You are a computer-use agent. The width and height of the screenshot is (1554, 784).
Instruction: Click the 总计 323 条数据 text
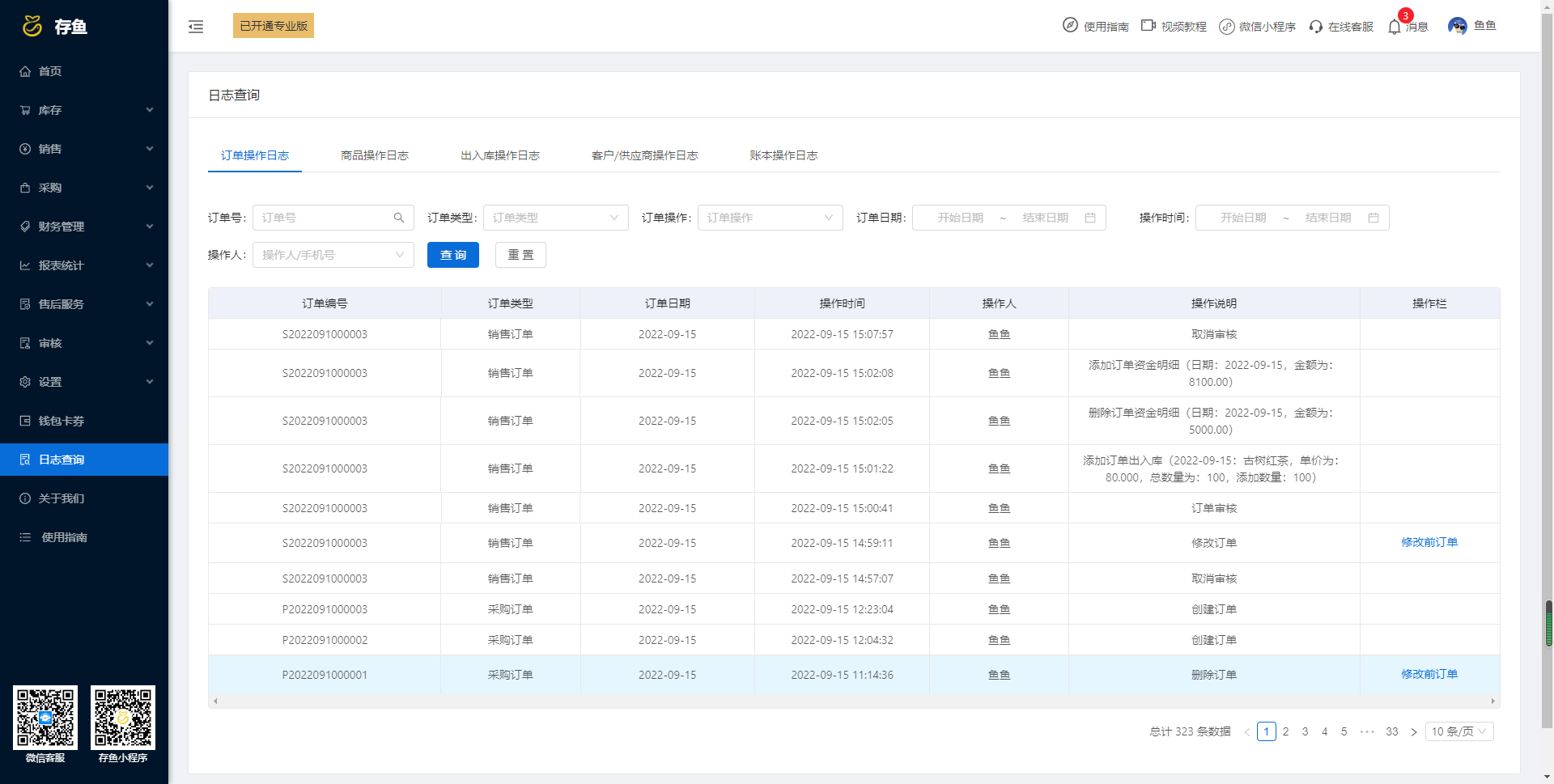tap(1190, 731)
